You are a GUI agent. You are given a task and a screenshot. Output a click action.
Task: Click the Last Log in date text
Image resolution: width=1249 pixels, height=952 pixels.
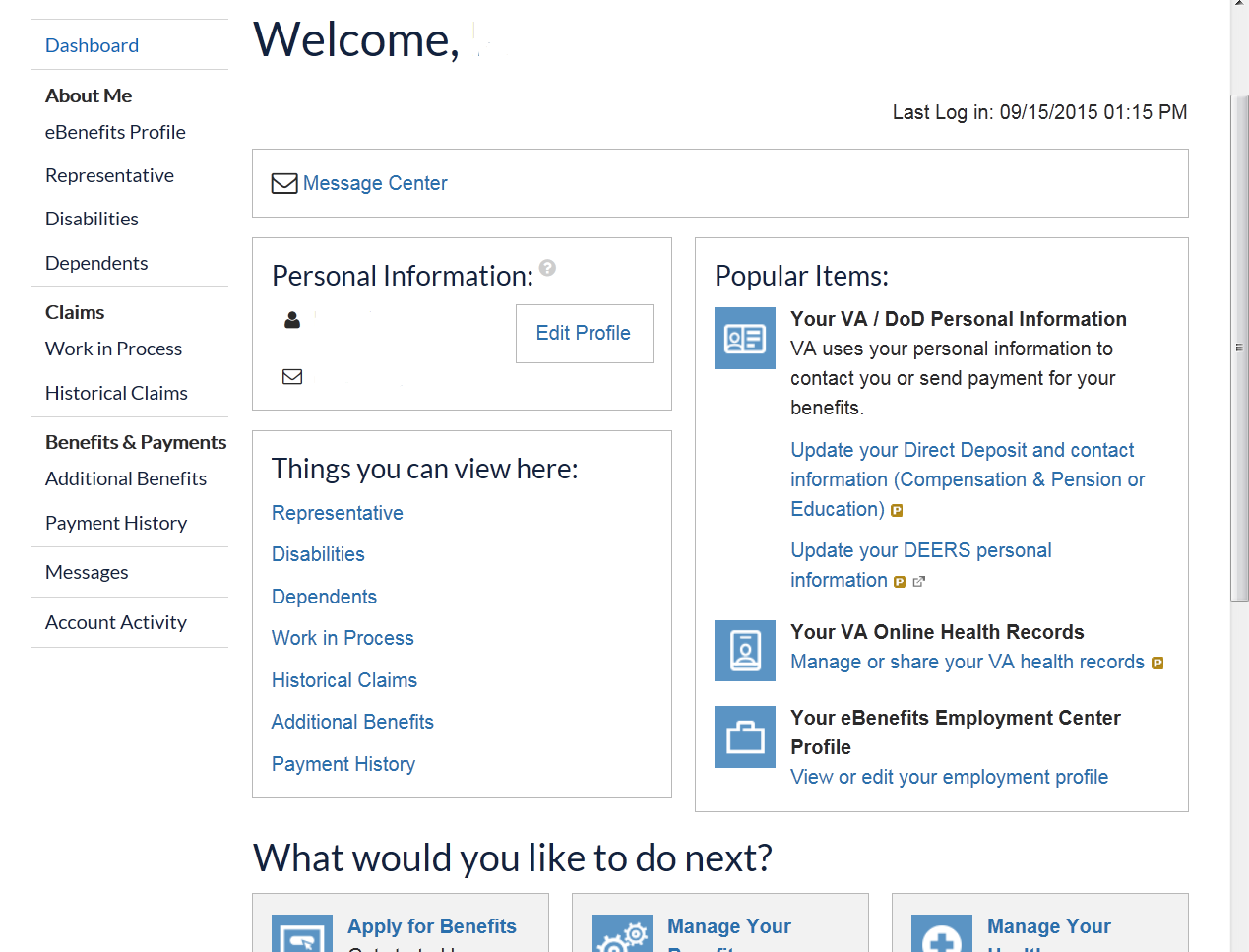(x=1039, y=112)
